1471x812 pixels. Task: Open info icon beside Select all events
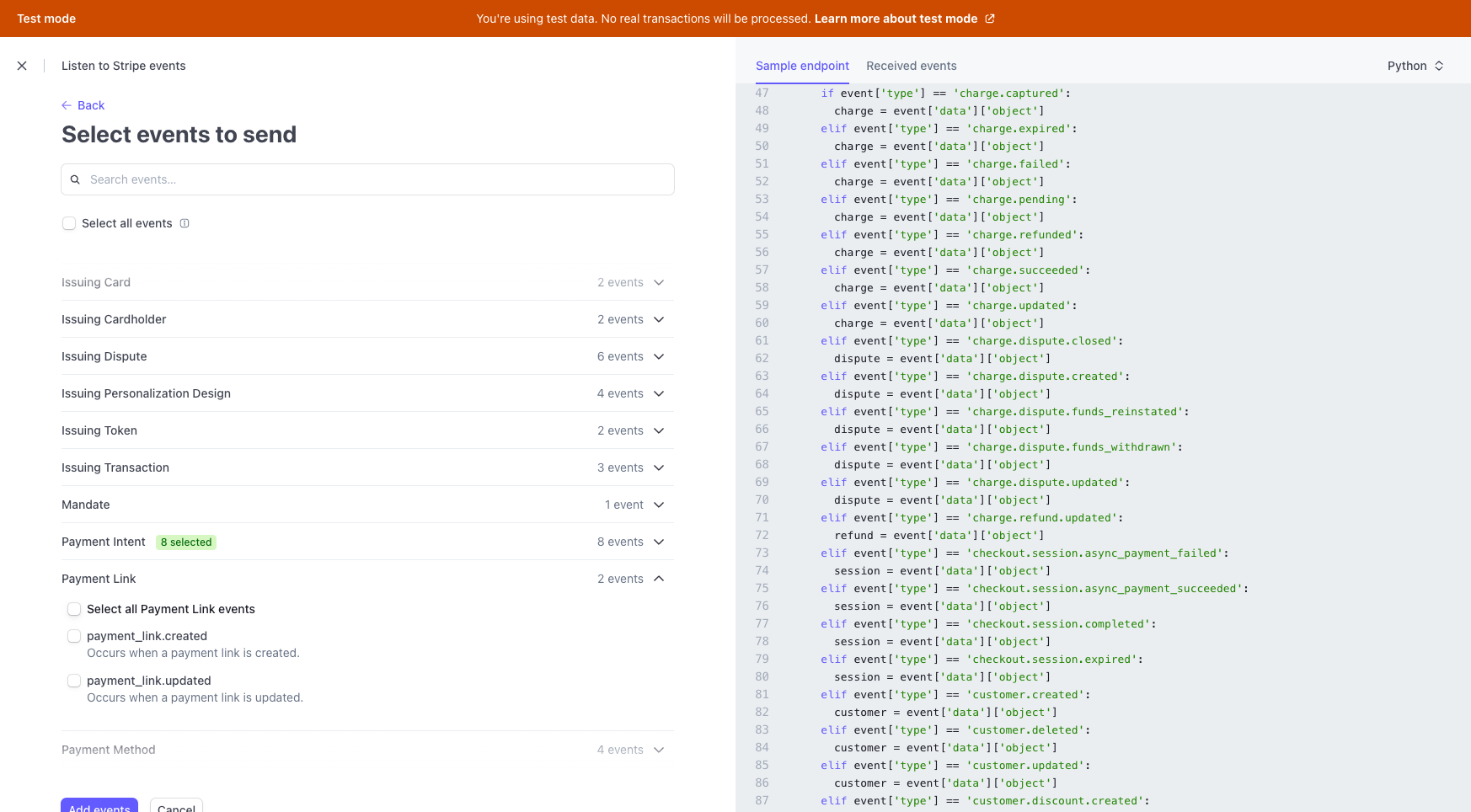click(185, 223)
